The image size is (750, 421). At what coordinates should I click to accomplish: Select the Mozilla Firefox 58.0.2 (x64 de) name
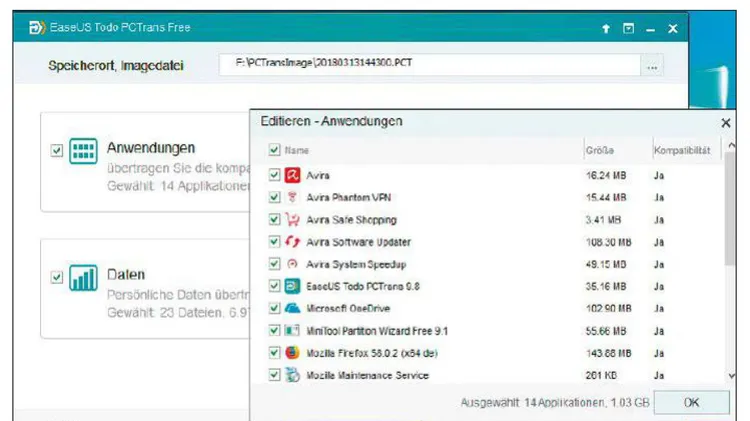coord(372,353)
